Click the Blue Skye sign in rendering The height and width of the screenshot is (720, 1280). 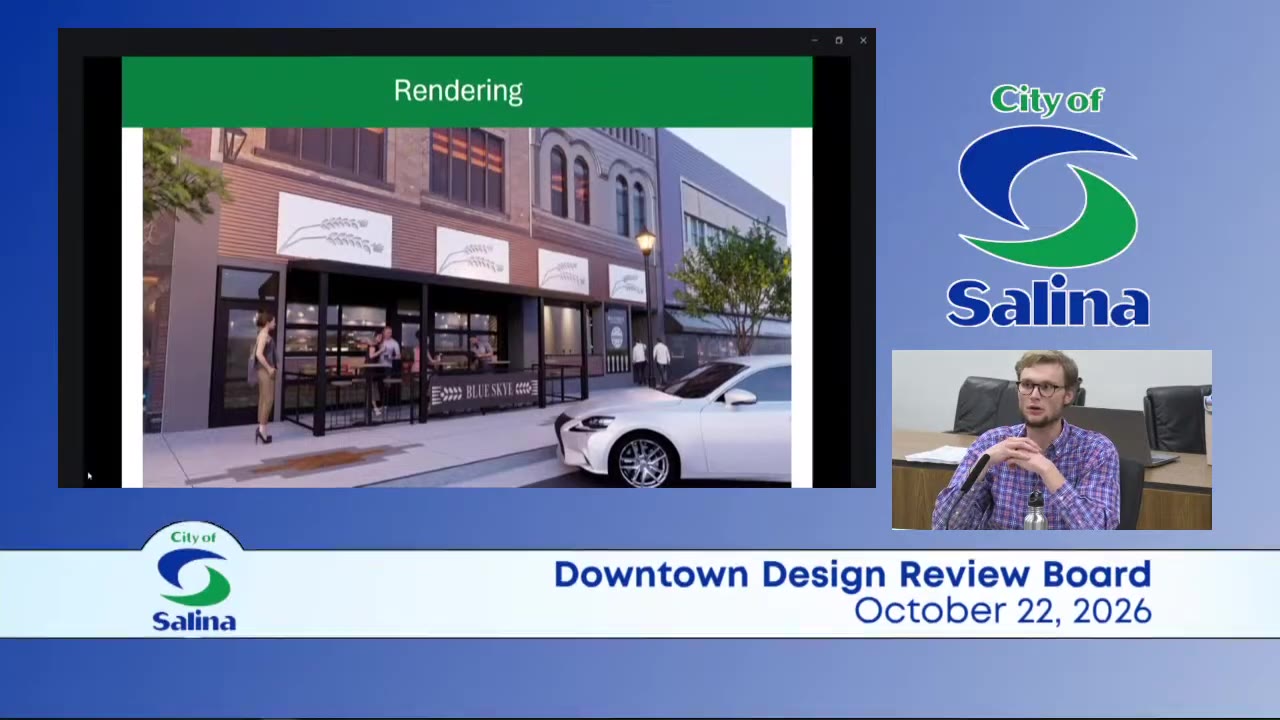pos(485,391)
